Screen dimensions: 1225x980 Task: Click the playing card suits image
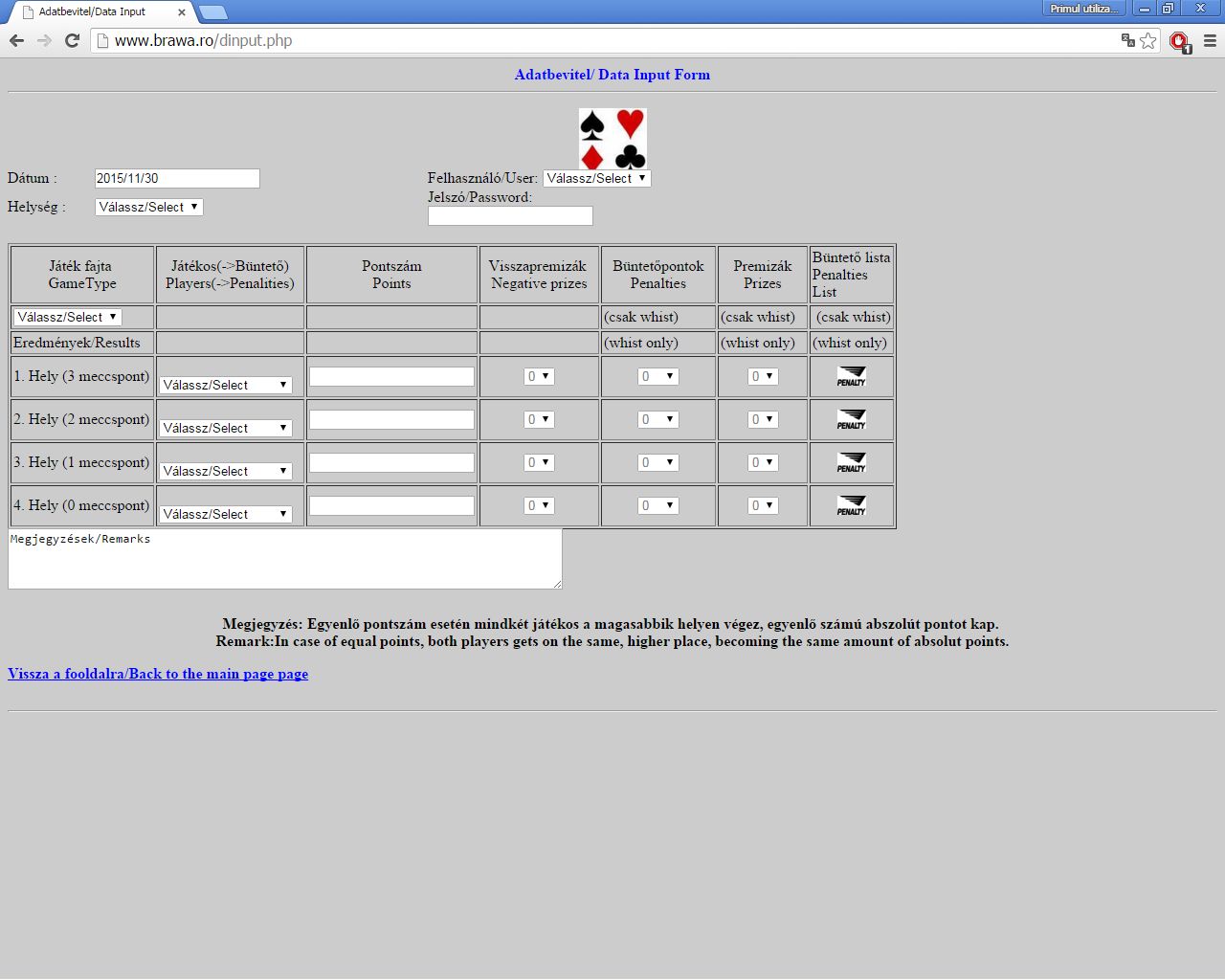pyautogui.click(x=612, y=139)
